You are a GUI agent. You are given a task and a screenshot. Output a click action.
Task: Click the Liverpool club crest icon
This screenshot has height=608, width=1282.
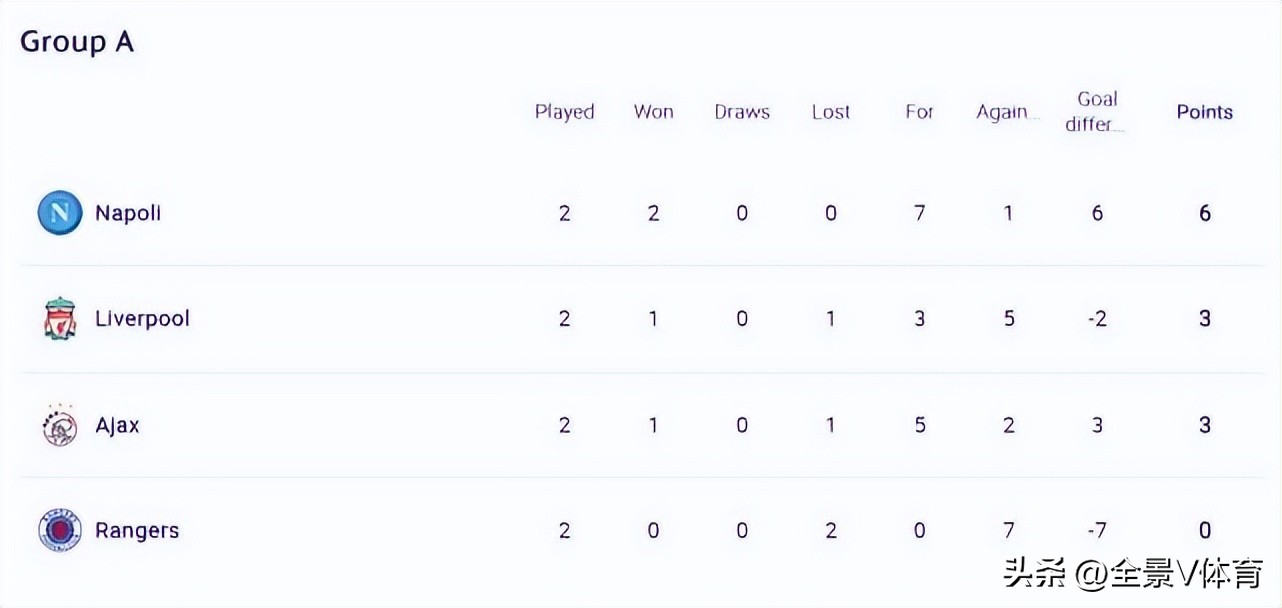click(60, 319)
